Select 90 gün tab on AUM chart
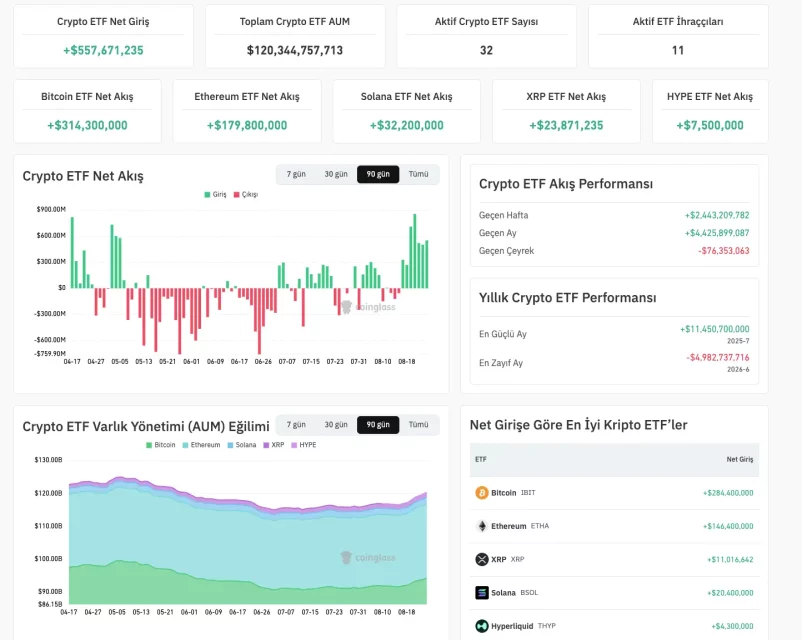The image size is (802, 640). pyautogui.click(x=378, y=425)
